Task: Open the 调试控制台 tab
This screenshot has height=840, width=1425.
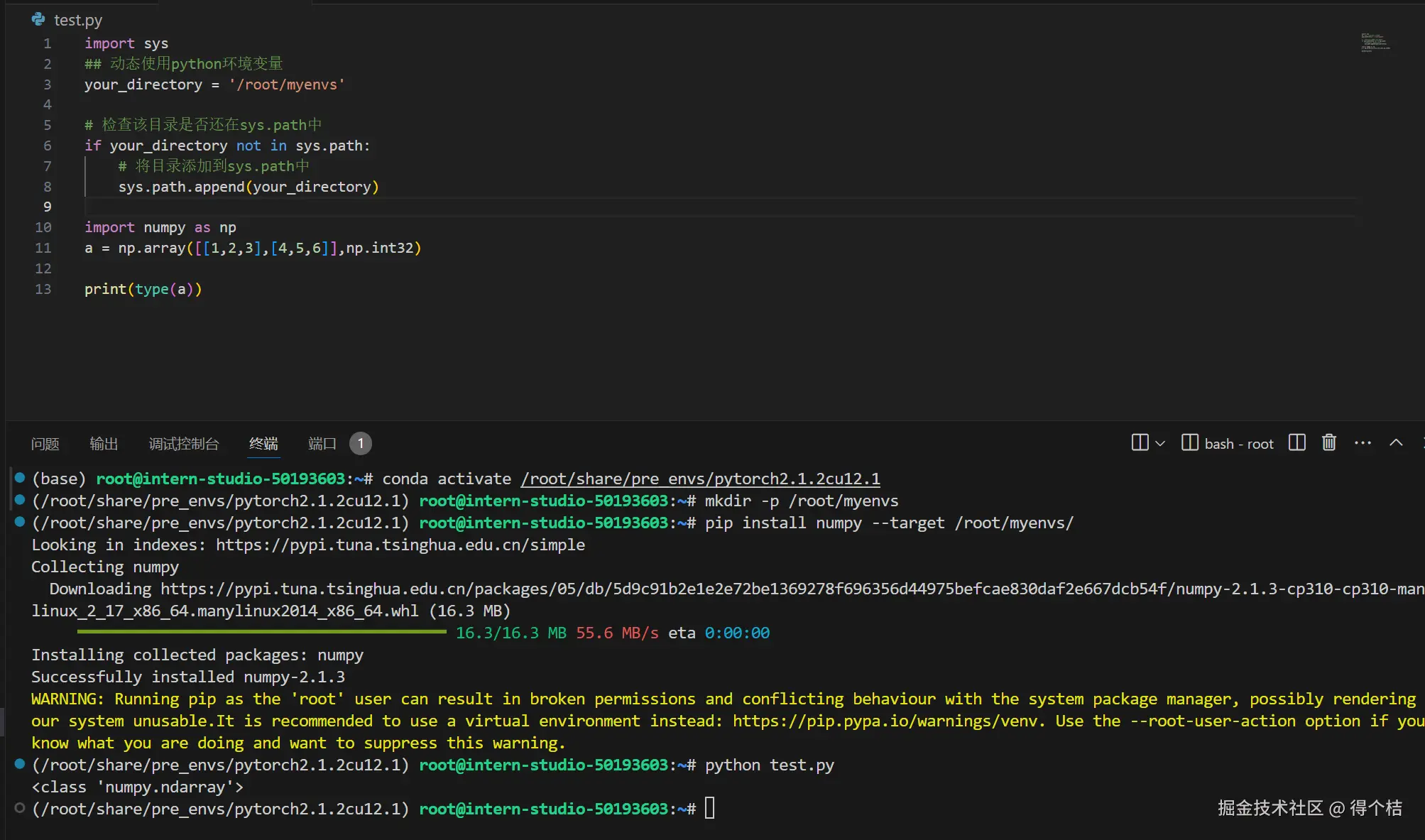Action: (184, 444)
